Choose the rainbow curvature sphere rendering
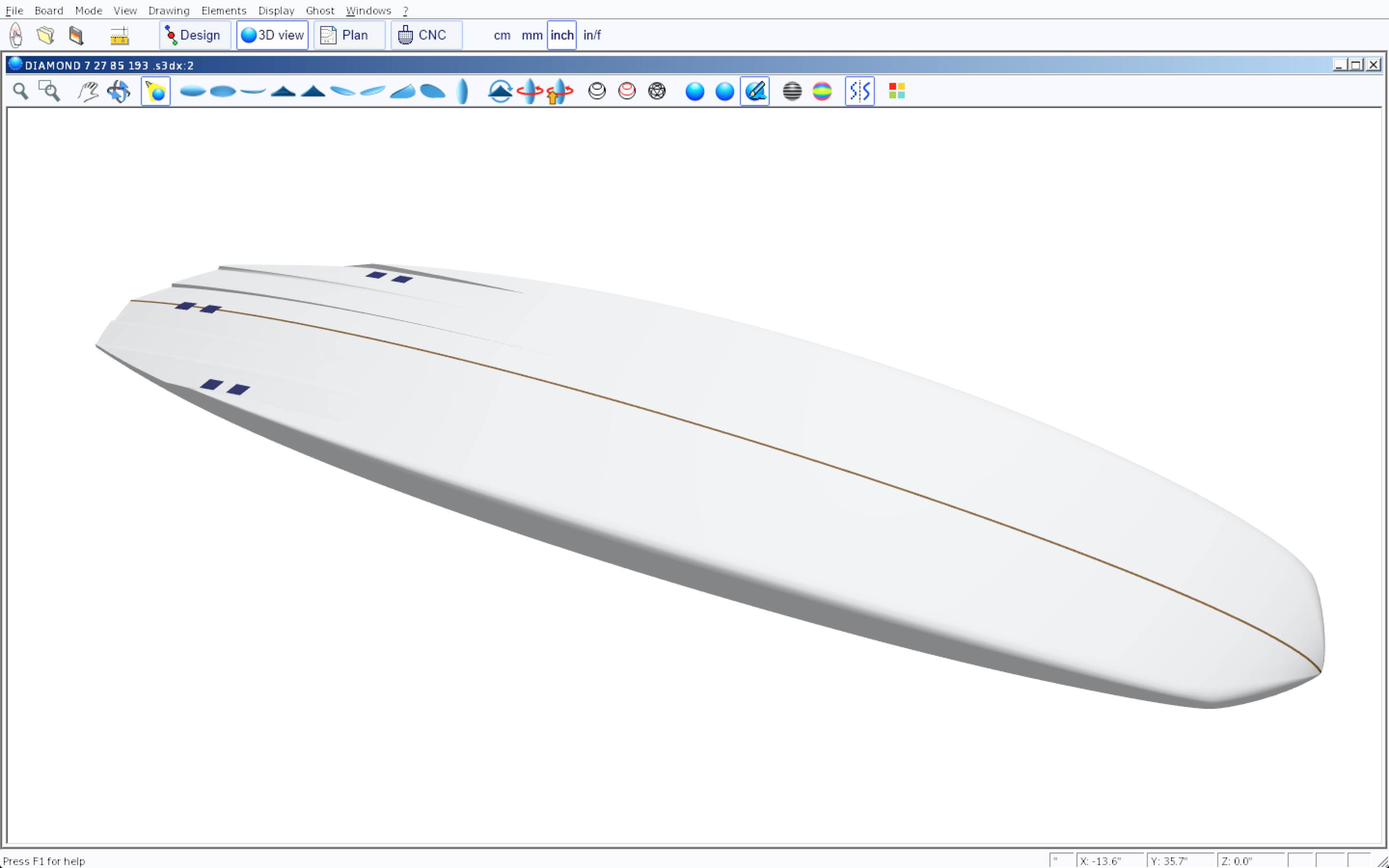The height and width of the screenshot is (868, 1389). coord(822,91)
